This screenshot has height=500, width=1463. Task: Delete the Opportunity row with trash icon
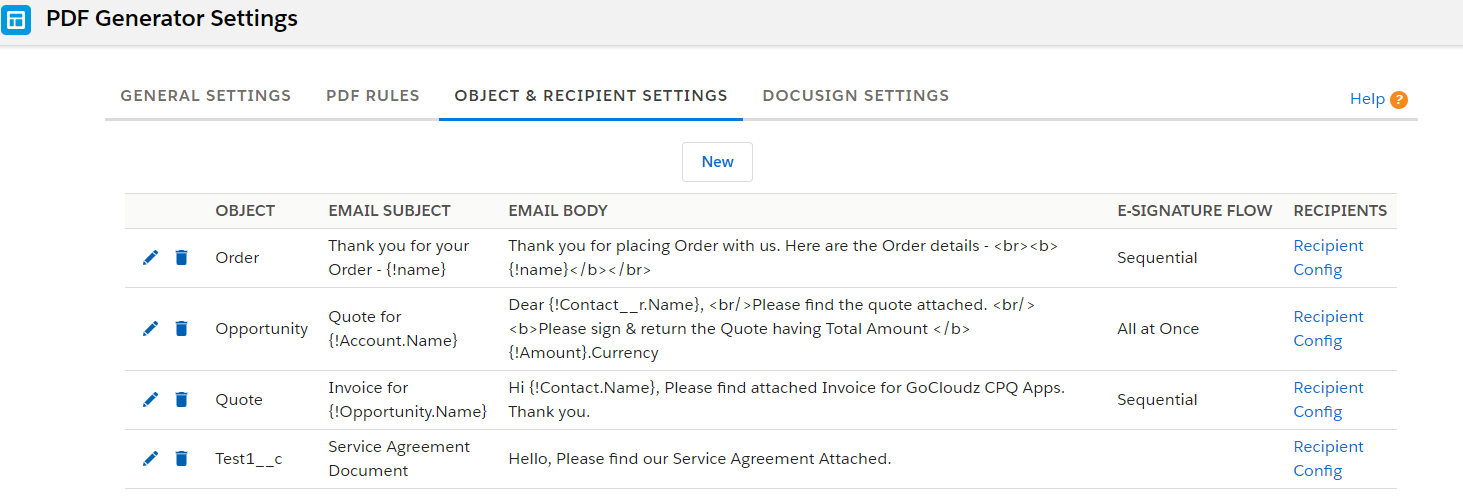coord(181,329)
